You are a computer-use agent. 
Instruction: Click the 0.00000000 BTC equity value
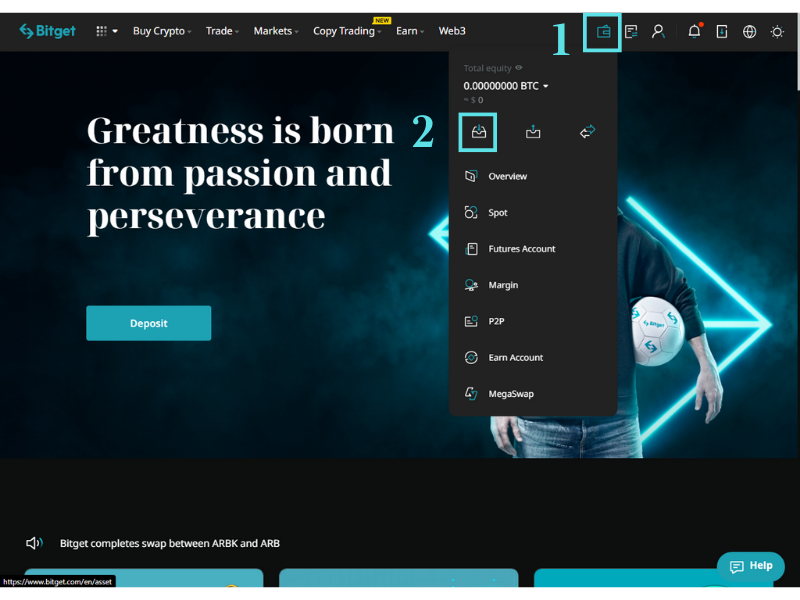[x=501, y=86]
